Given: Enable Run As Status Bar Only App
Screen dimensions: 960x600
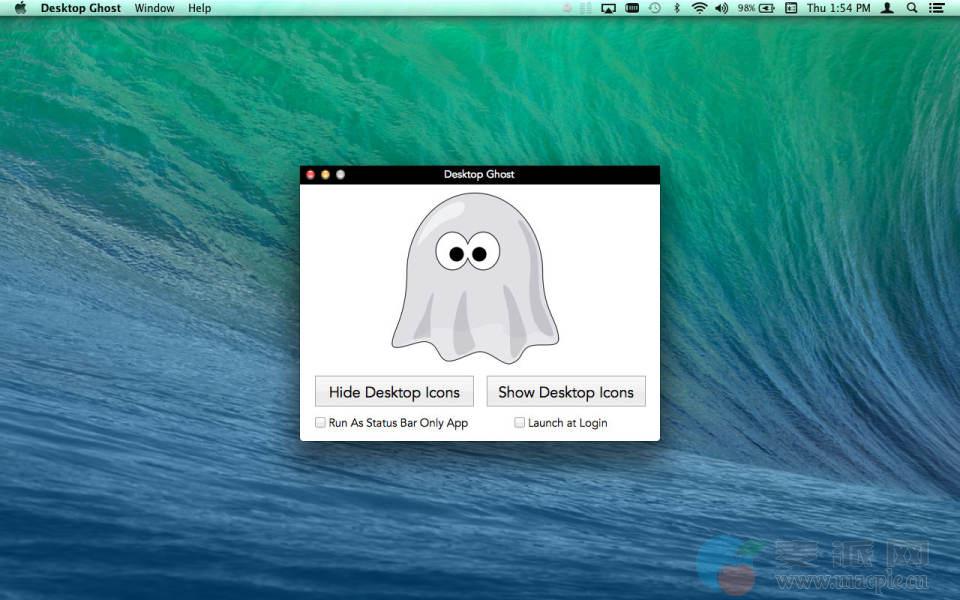Looking at the screenshot, I should (x=321, y=423).
